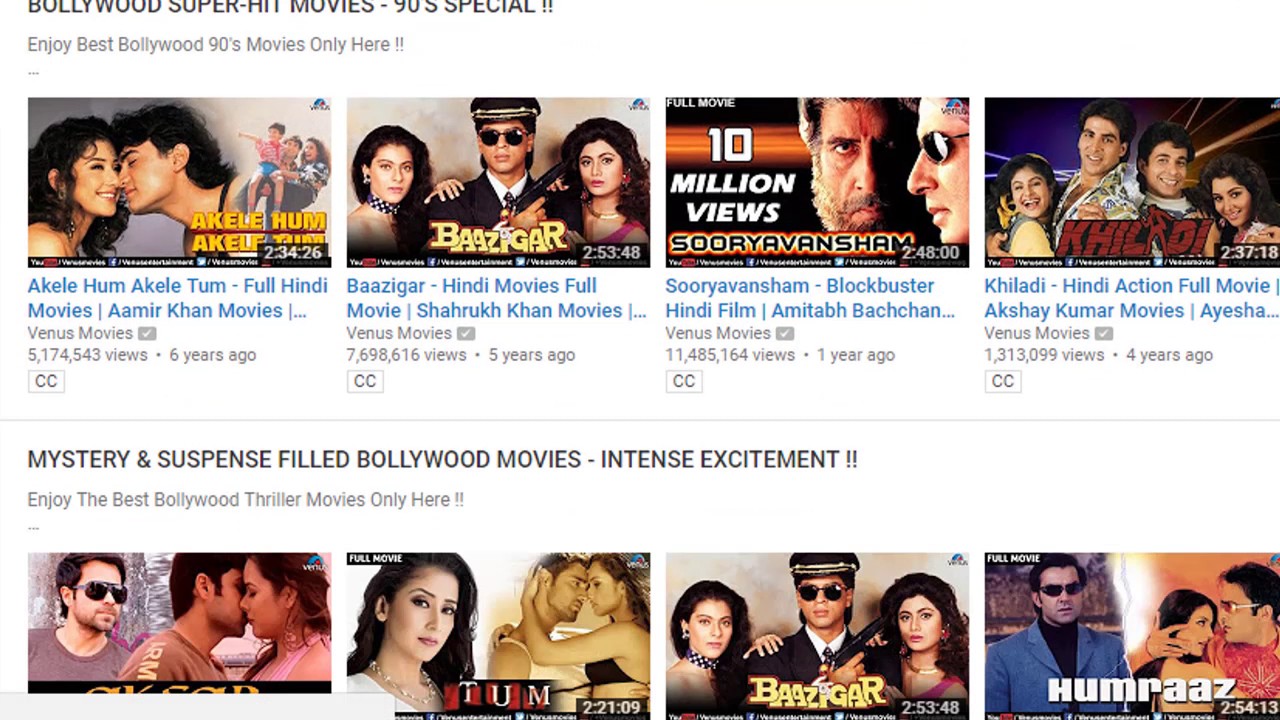Click CC badge under Sooryavansham video

684,381
